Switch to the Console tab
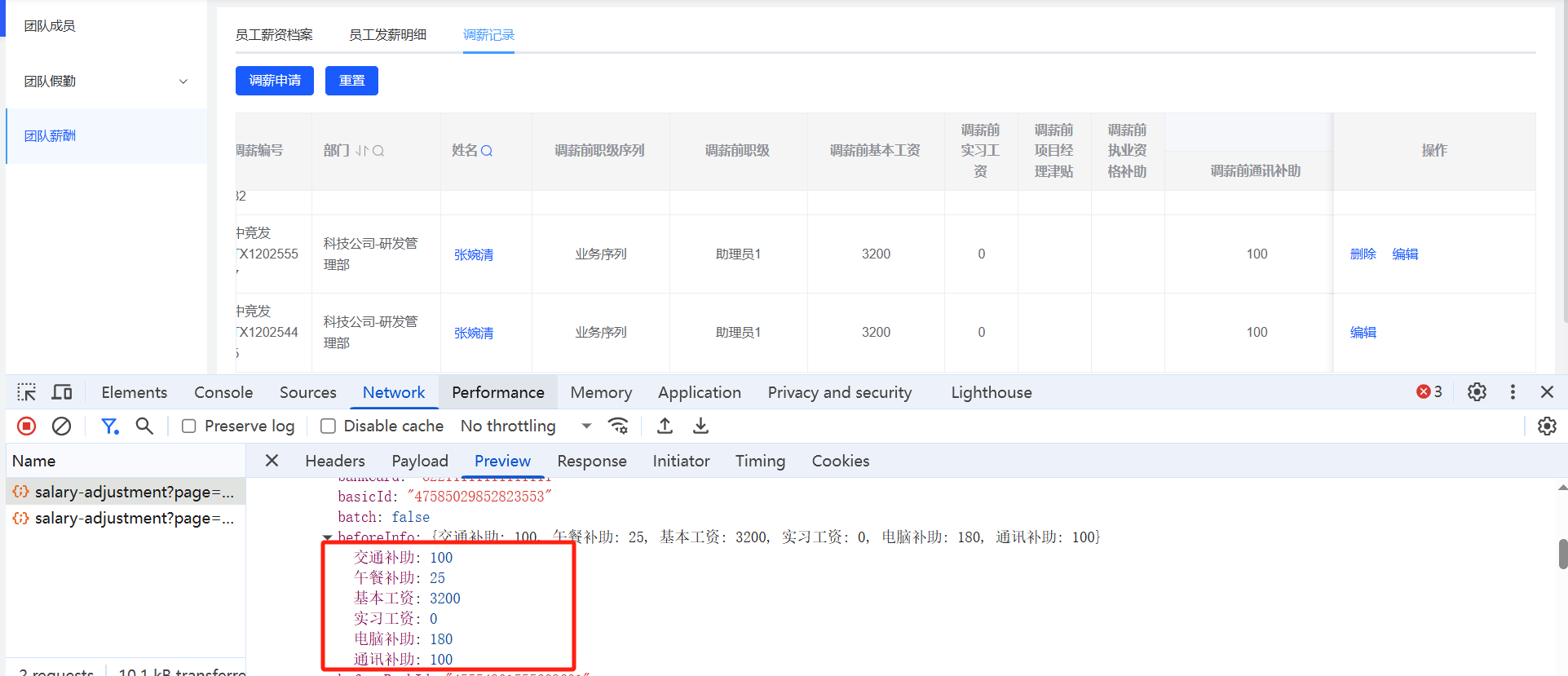The height and width of the screenshot is (676, 1568). (x=223, y=392)
